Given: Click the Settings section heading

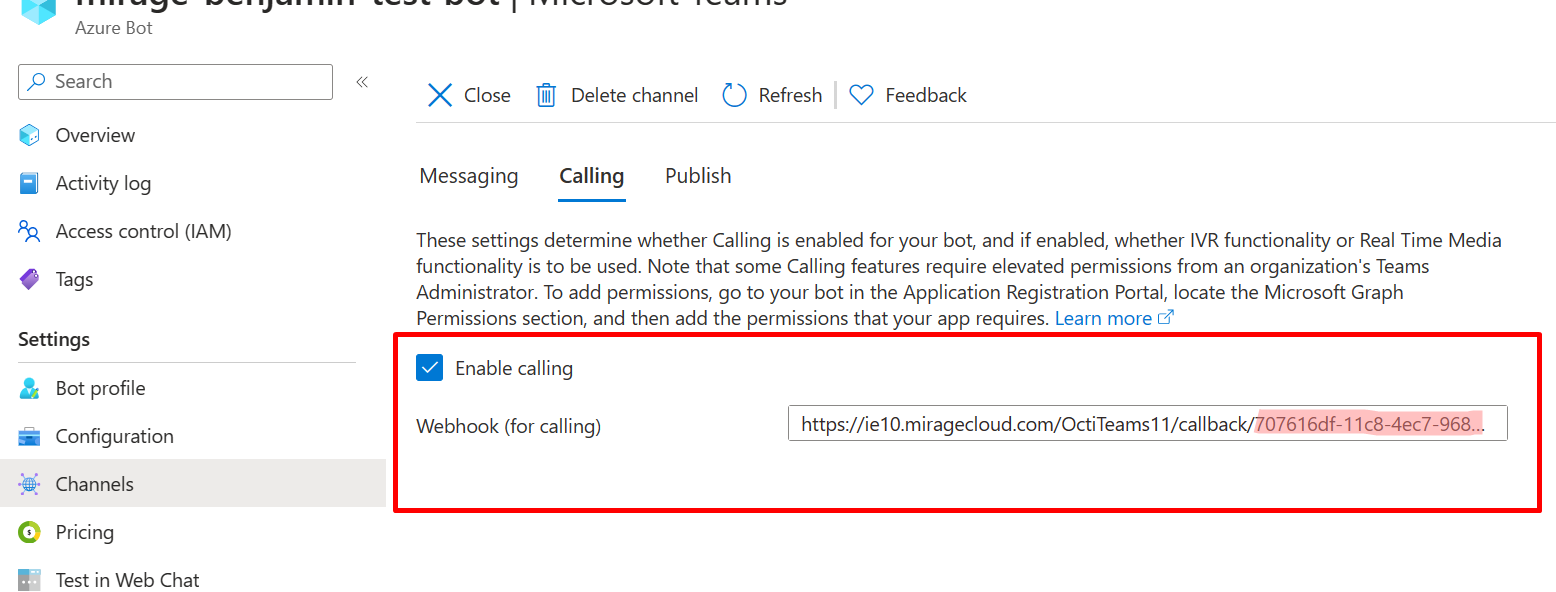Looking at the screenshot, I should click(x=54, y=340).
